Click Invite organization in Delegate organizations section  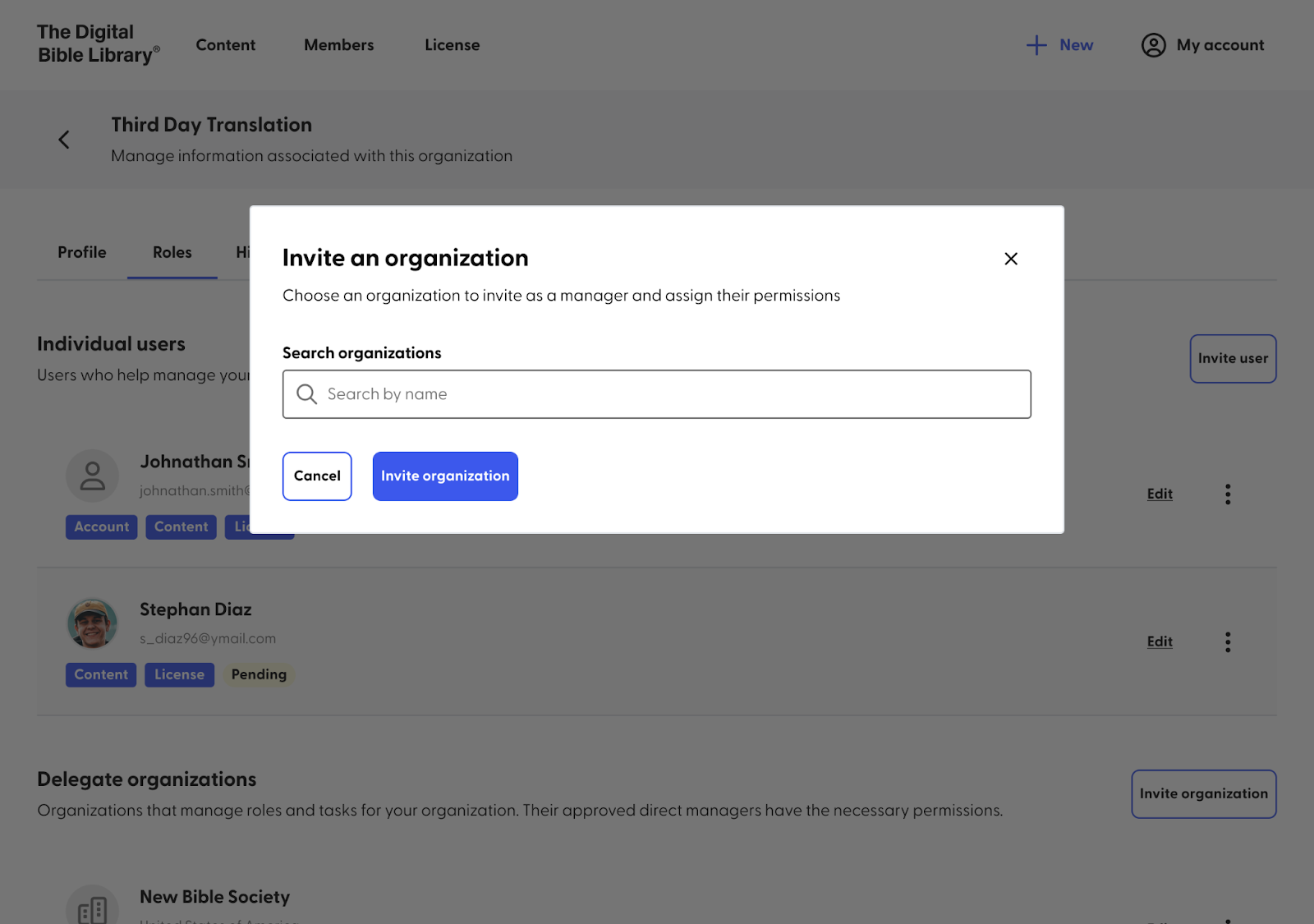point(1204,794)
